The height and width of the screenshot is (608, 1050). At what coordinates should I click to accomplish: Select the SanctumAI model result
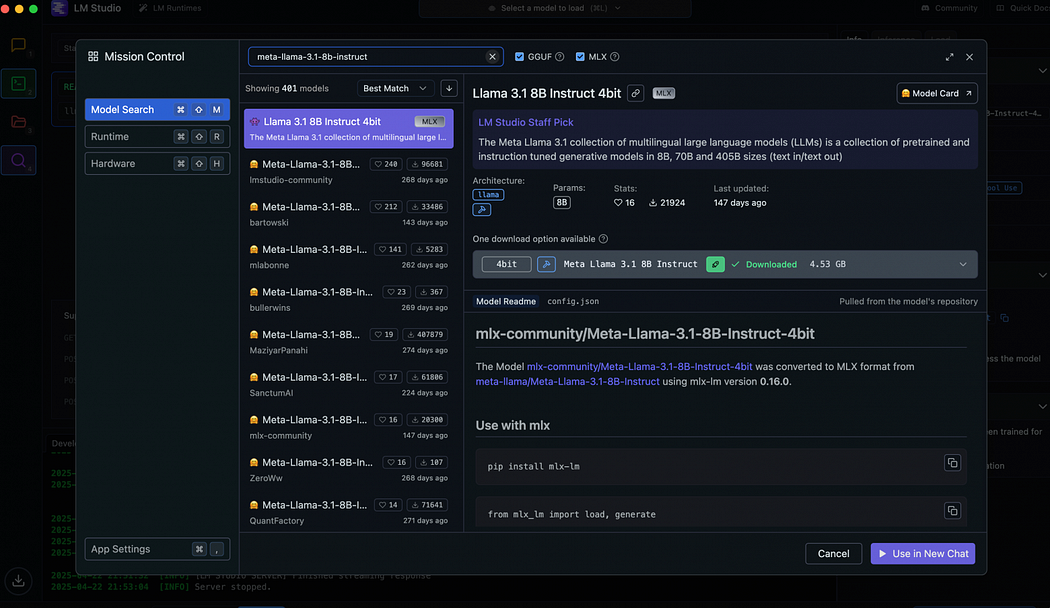(348, 385)
